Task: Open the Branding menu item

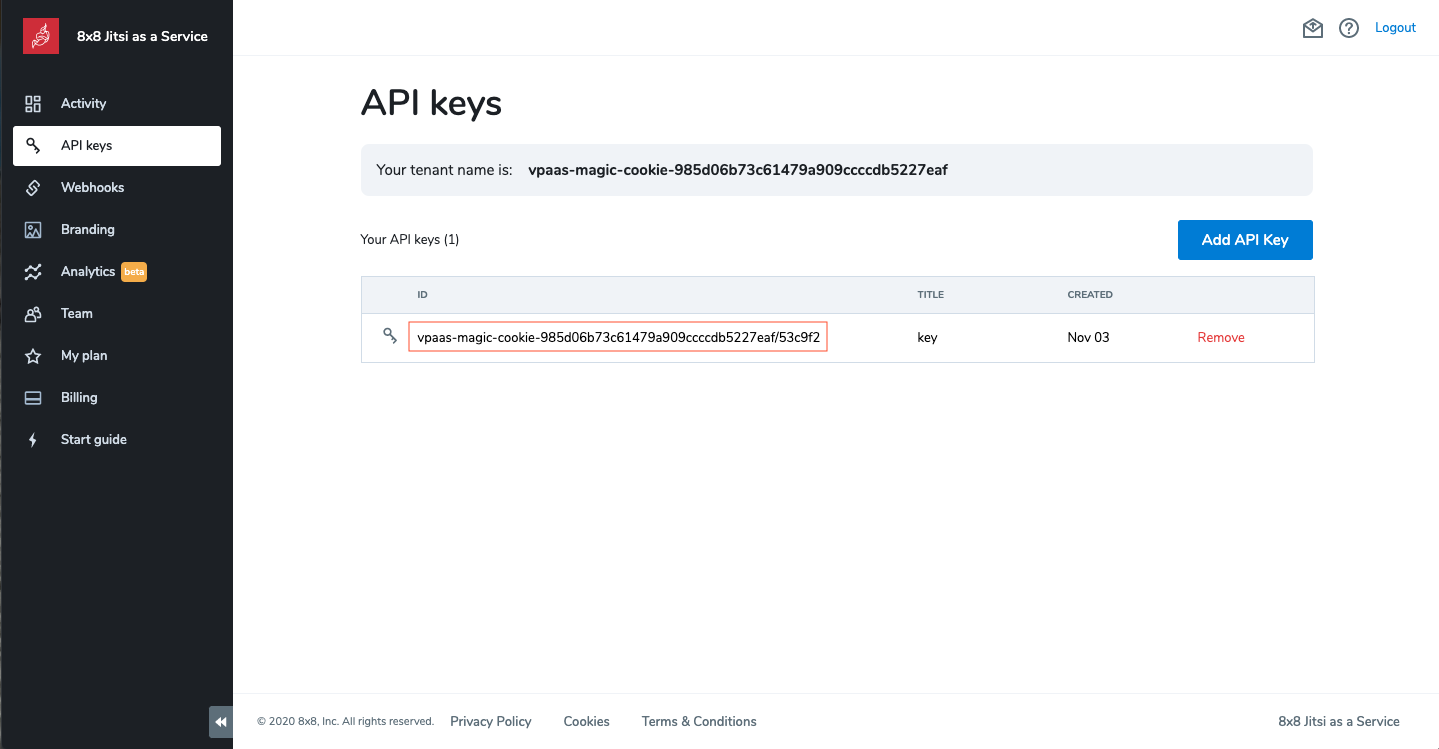Action: click(117, 230)
